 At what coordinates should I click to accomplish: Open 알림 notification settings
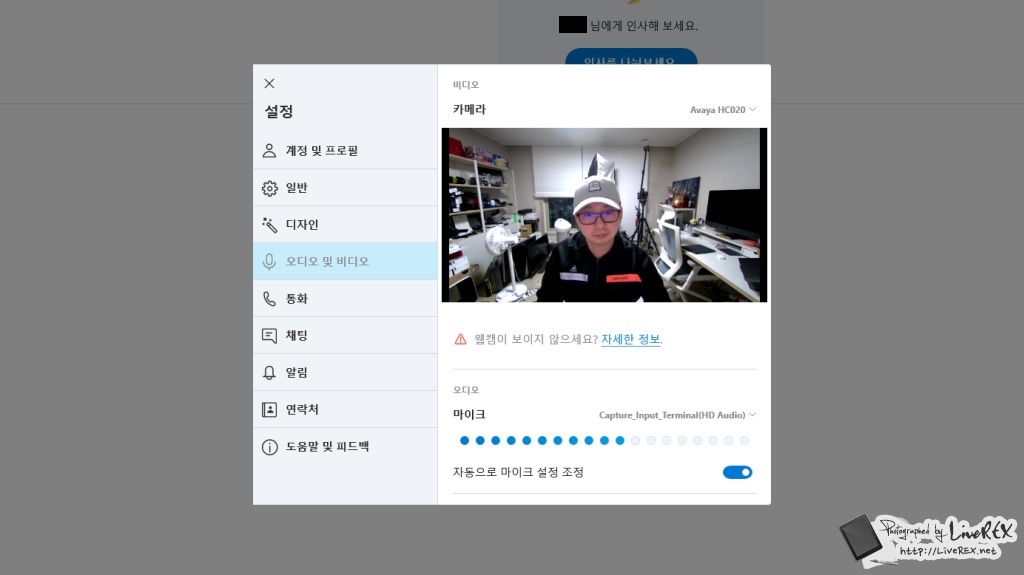point(345,372)
